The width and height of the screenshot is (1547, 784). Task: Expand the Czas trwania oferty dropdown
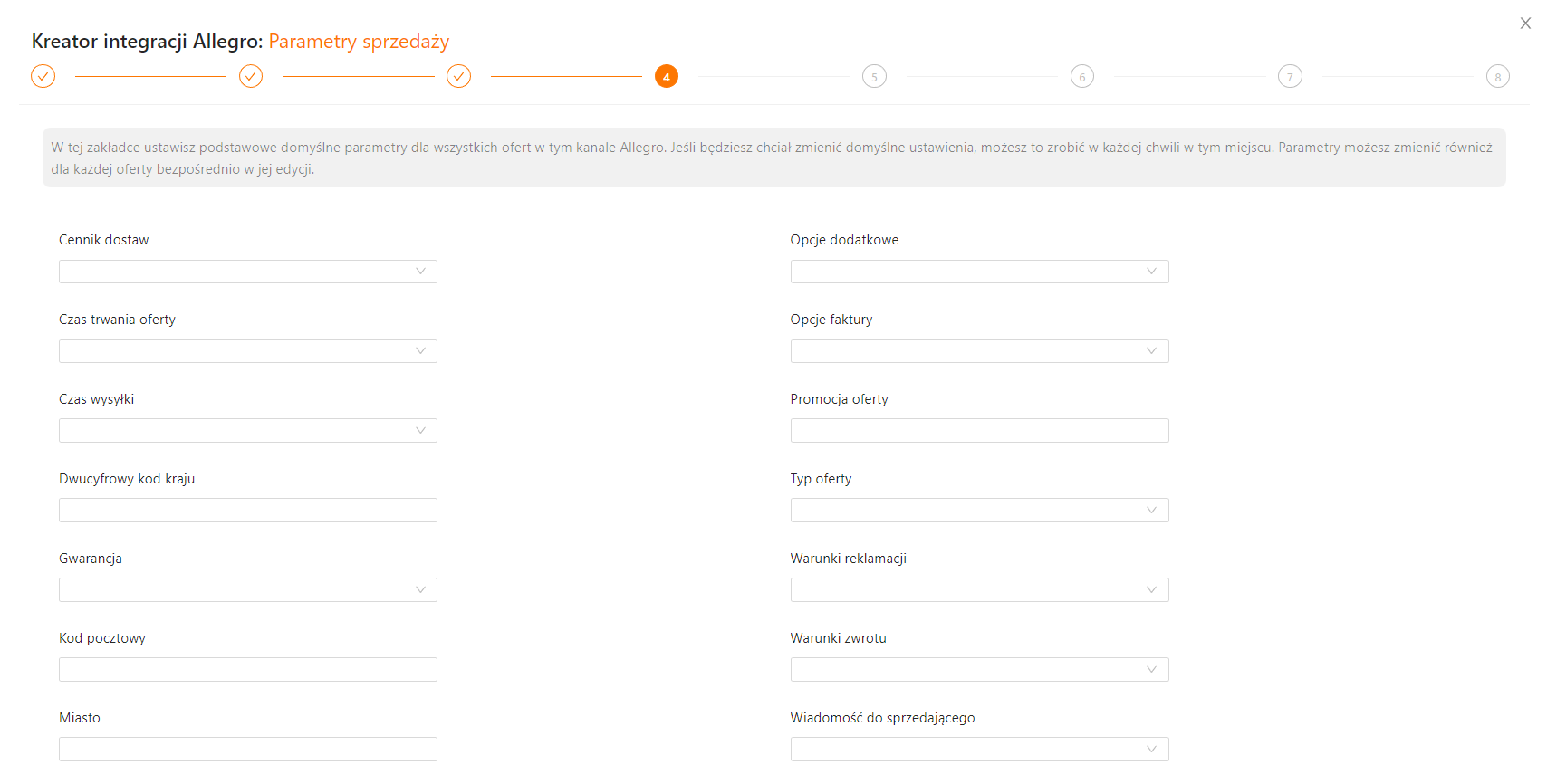(x=247, y=351)
